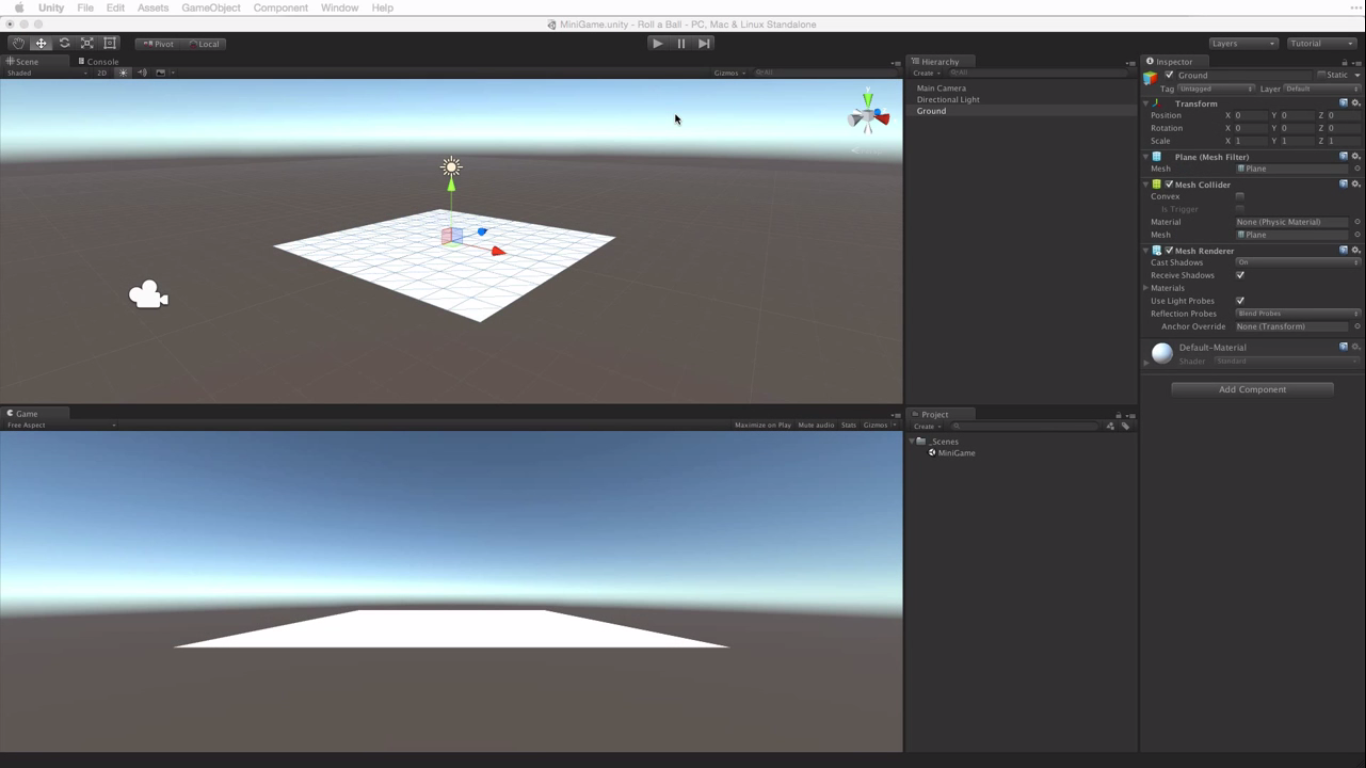Enable the Convex checkbox on Mesh Collider
Screen dimensions: 1366x768
pyautogui.click(x=1240, y=196)
